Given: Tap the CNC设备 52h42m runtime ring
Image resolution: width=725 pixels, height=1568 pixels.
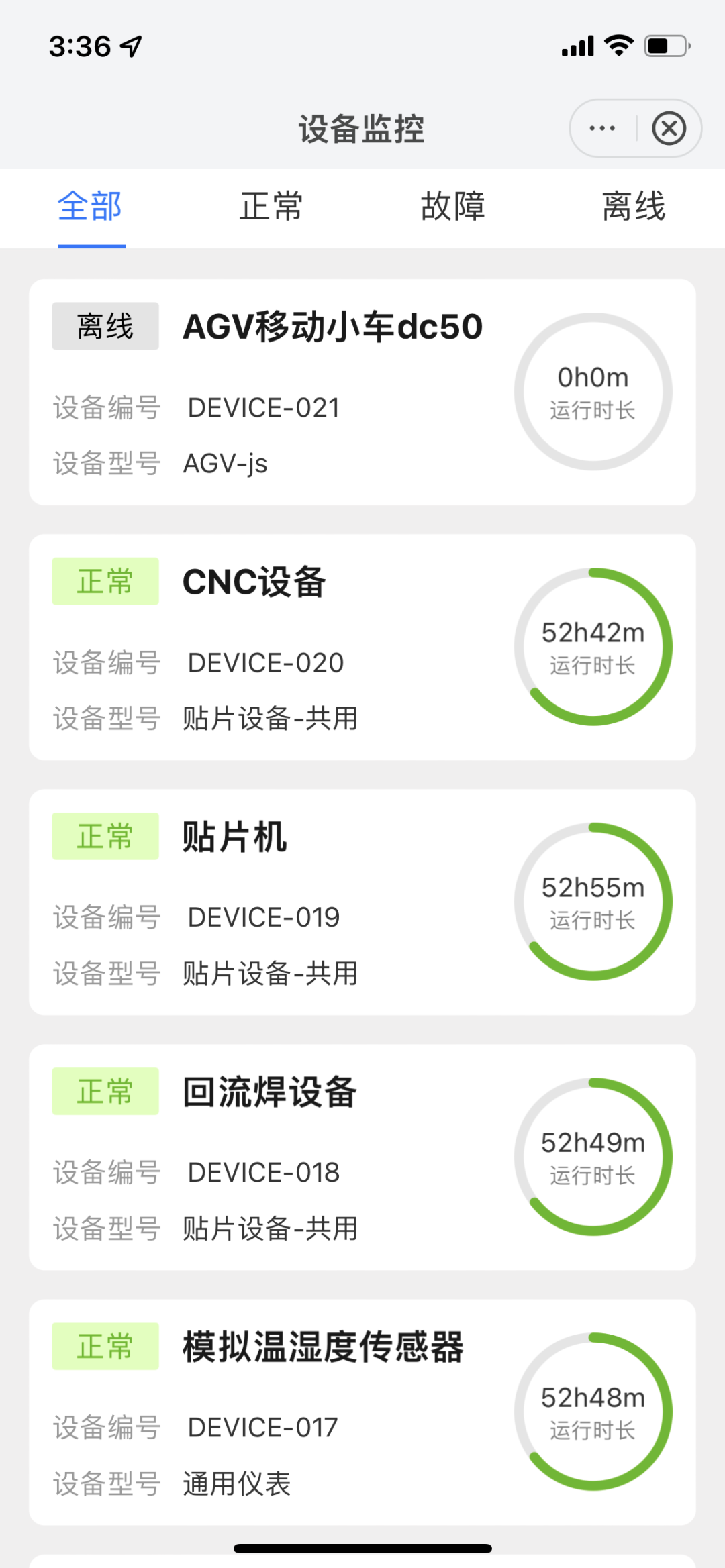Looking at the screenshot, I should 593,647.
